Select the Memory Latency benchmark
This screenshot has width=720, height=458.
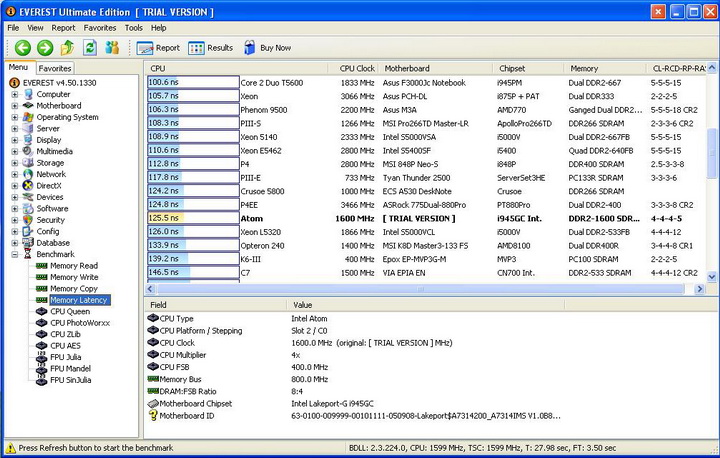tap(79, 300)
